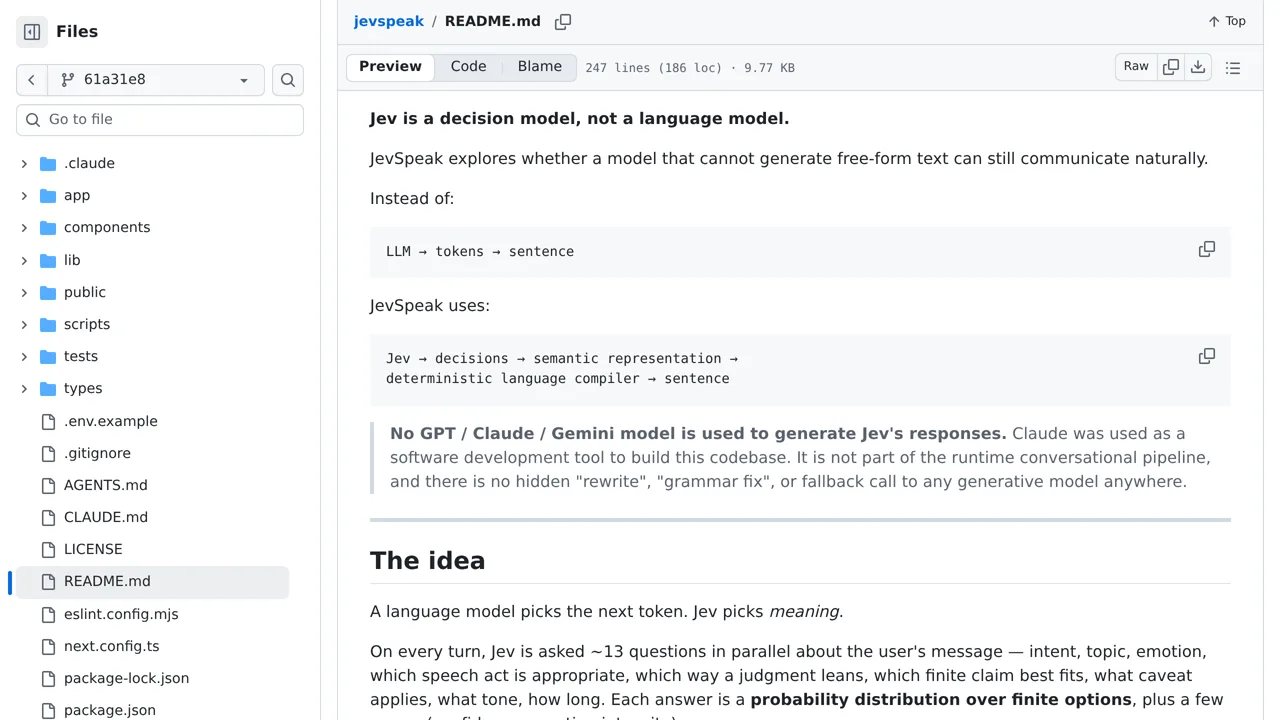Jump to Top of file
1280x720 pixels.
pyautogui.click(x=1226, y=21)
